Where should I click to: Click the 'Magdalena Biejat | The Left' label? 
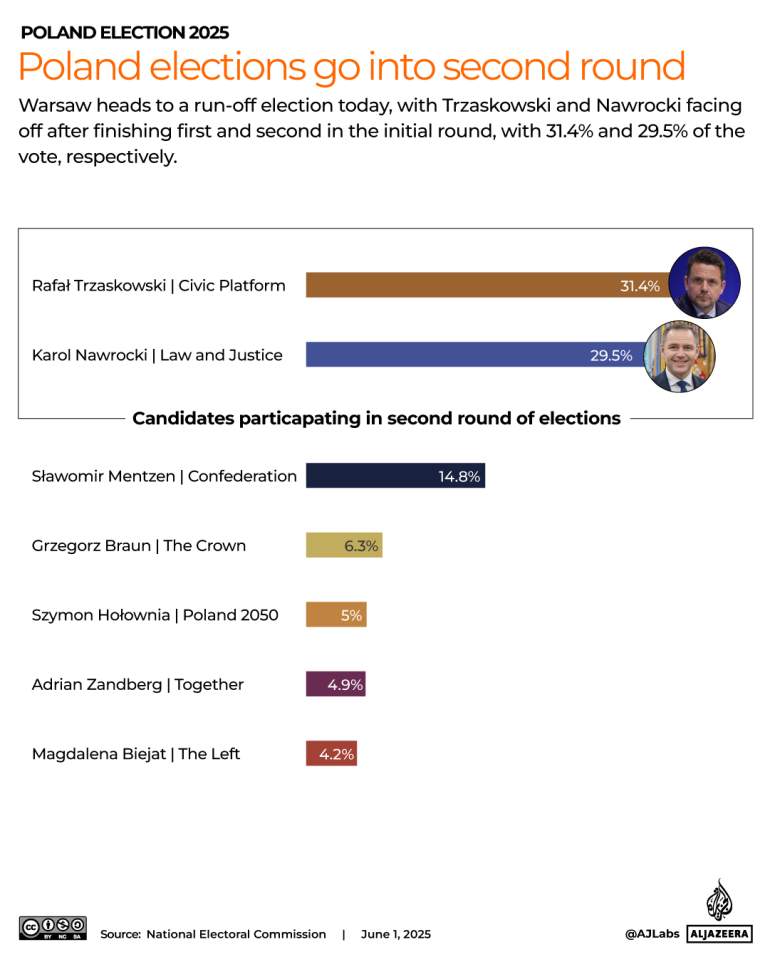coord(136,754)
